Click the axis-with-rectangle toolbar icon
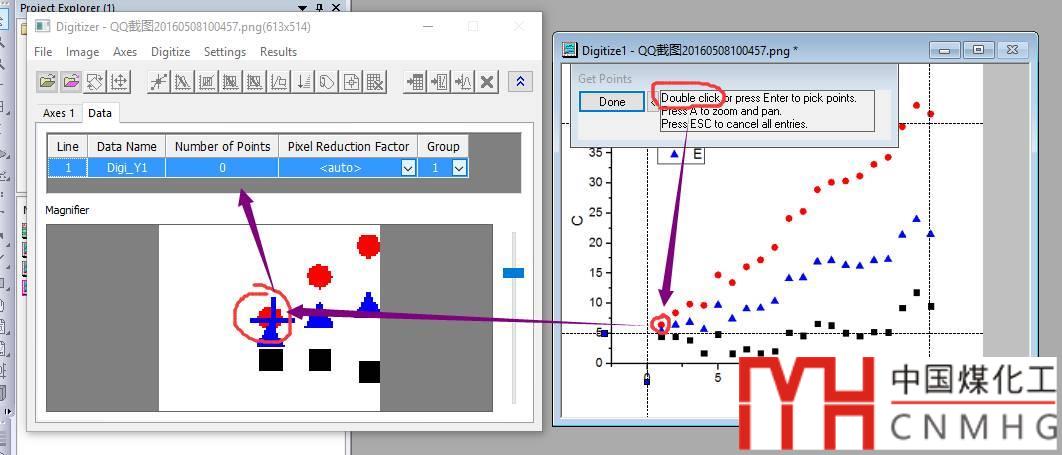This screenshot has width=1062, height=455. (x=279, y=82)
